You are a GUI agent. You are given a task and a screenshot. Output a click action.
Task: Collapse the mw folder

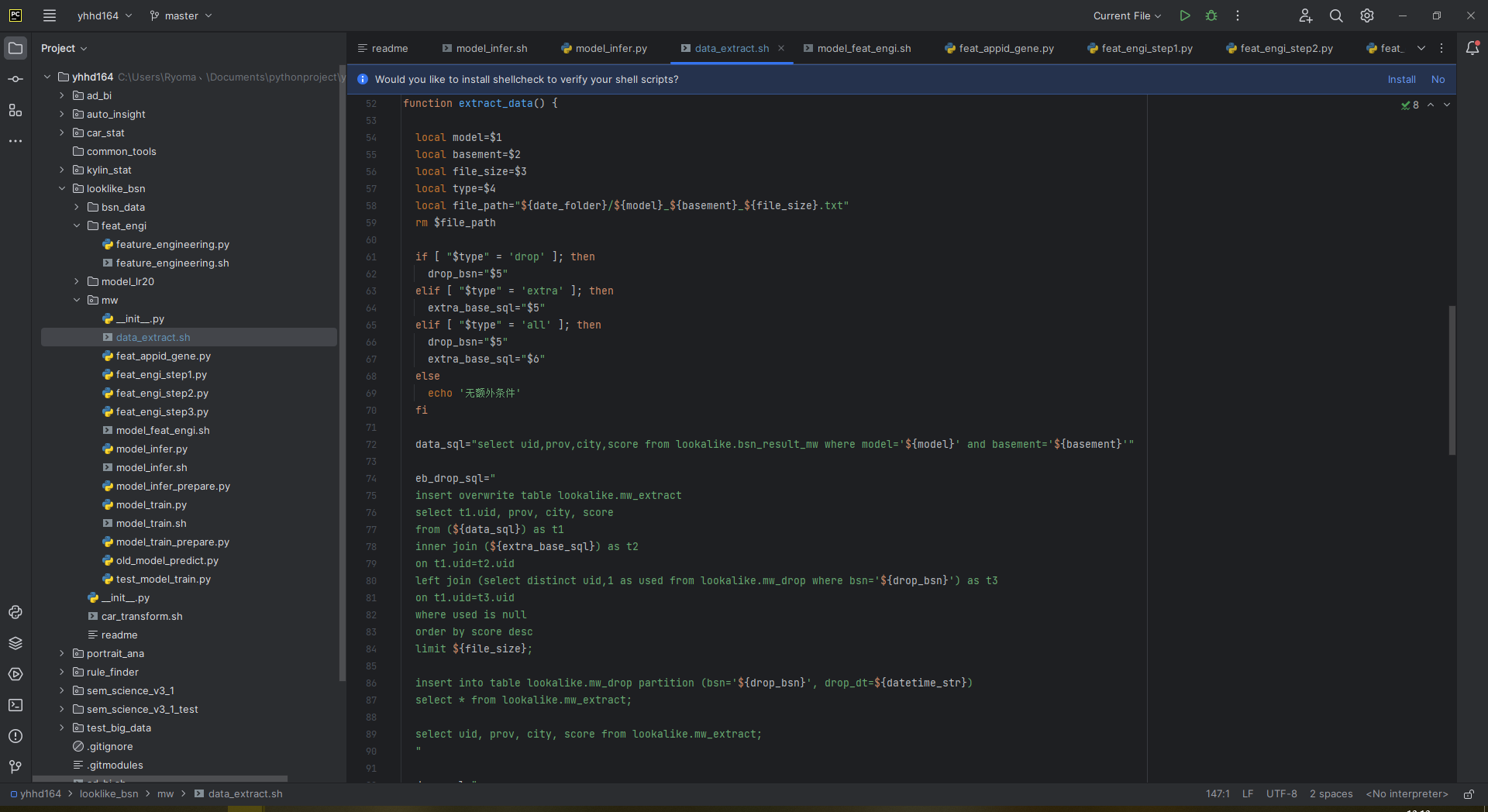[x=77, y=300]
